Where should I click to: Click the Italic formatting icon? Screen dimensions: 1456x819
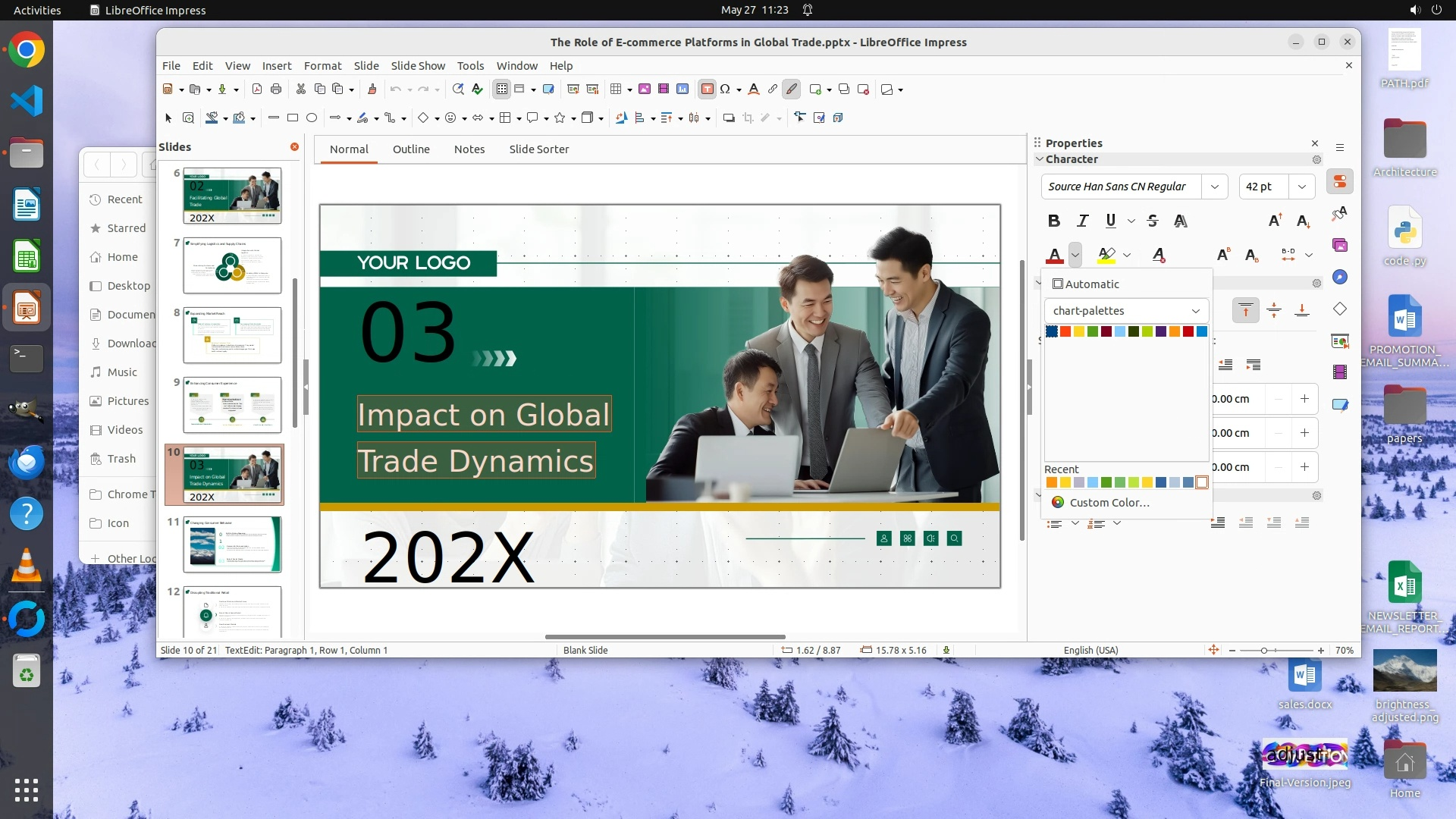(1082, 221)
